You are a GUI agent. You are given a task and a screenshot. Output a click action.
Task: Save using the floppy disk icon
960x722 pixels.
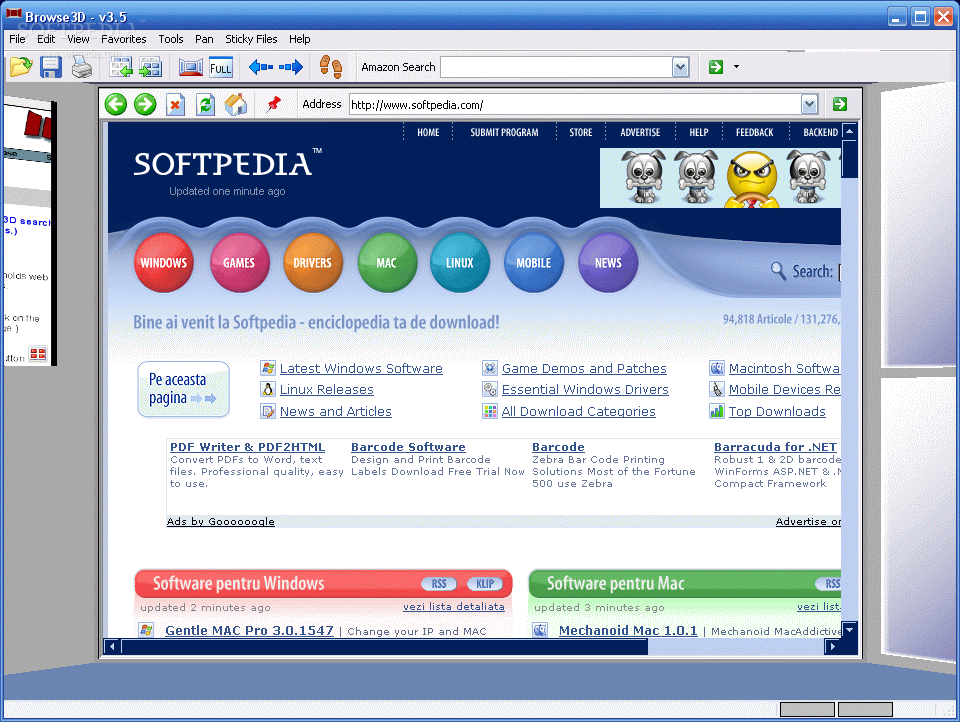point(51,67)
